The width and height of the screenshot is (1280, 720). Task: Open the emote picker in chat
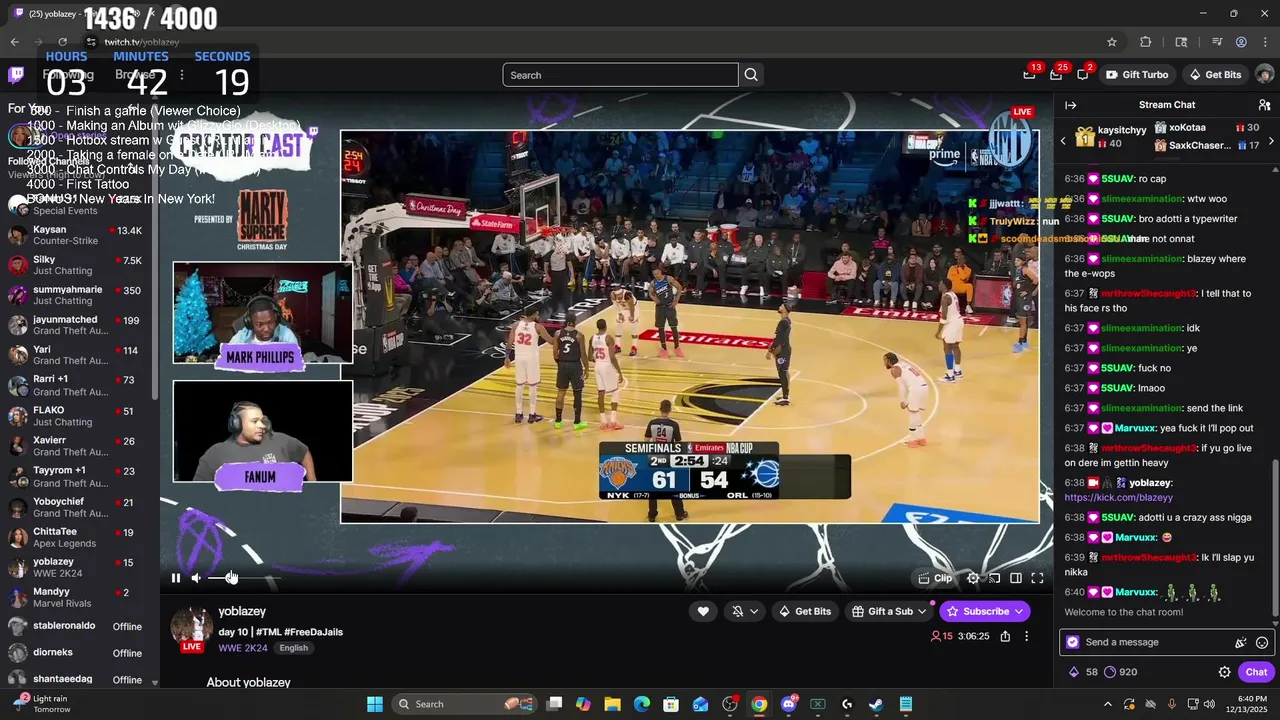point(1262,643)
